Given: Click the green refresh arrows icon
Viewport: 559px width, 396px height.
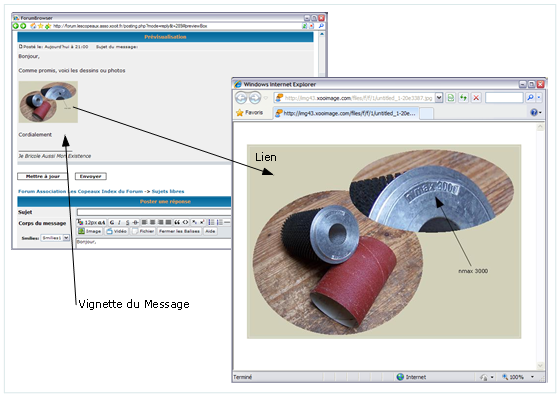Looking at the screenshot, I should pos(463,97).
